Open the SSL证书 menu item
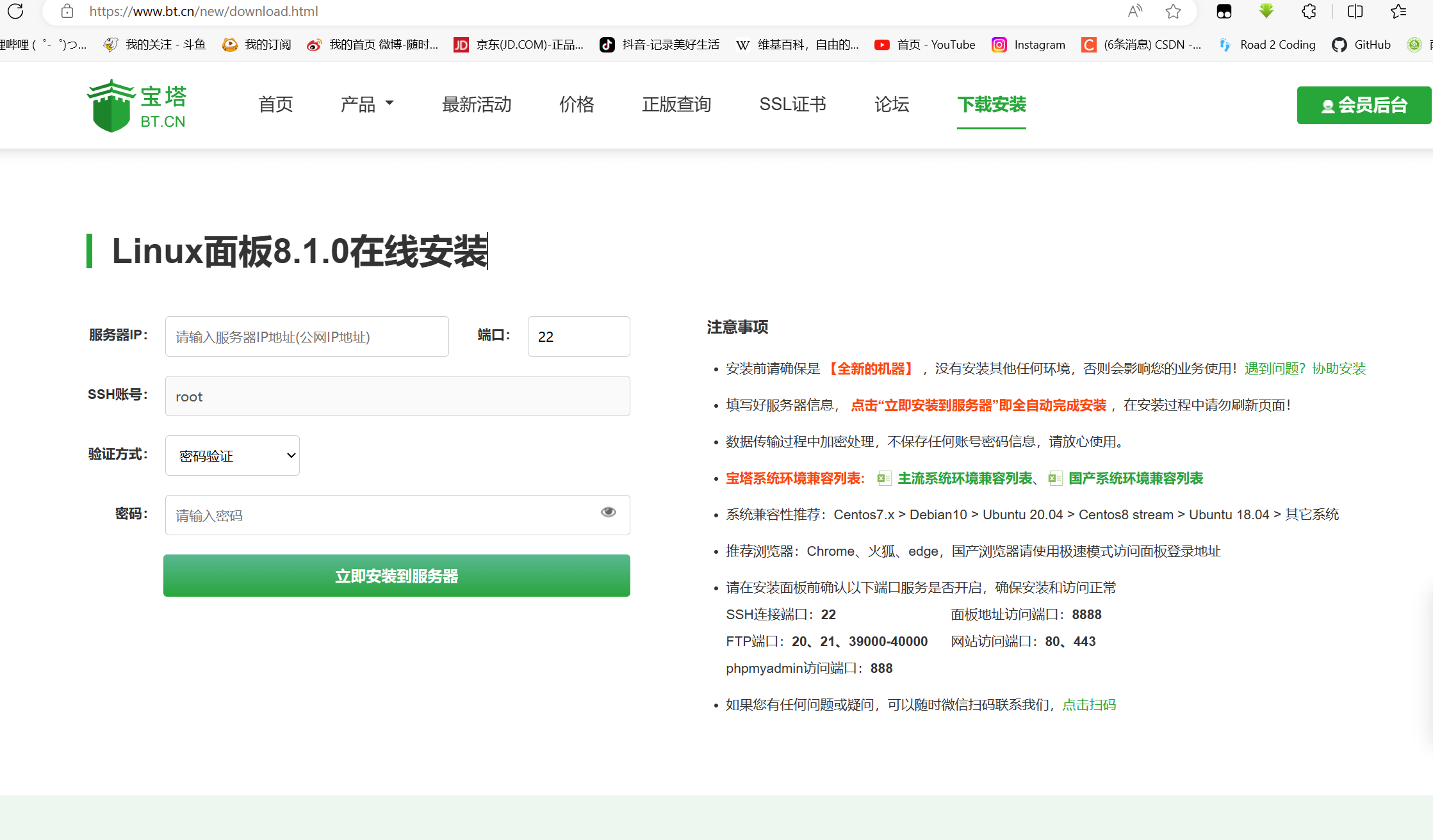 pos(792,104)
